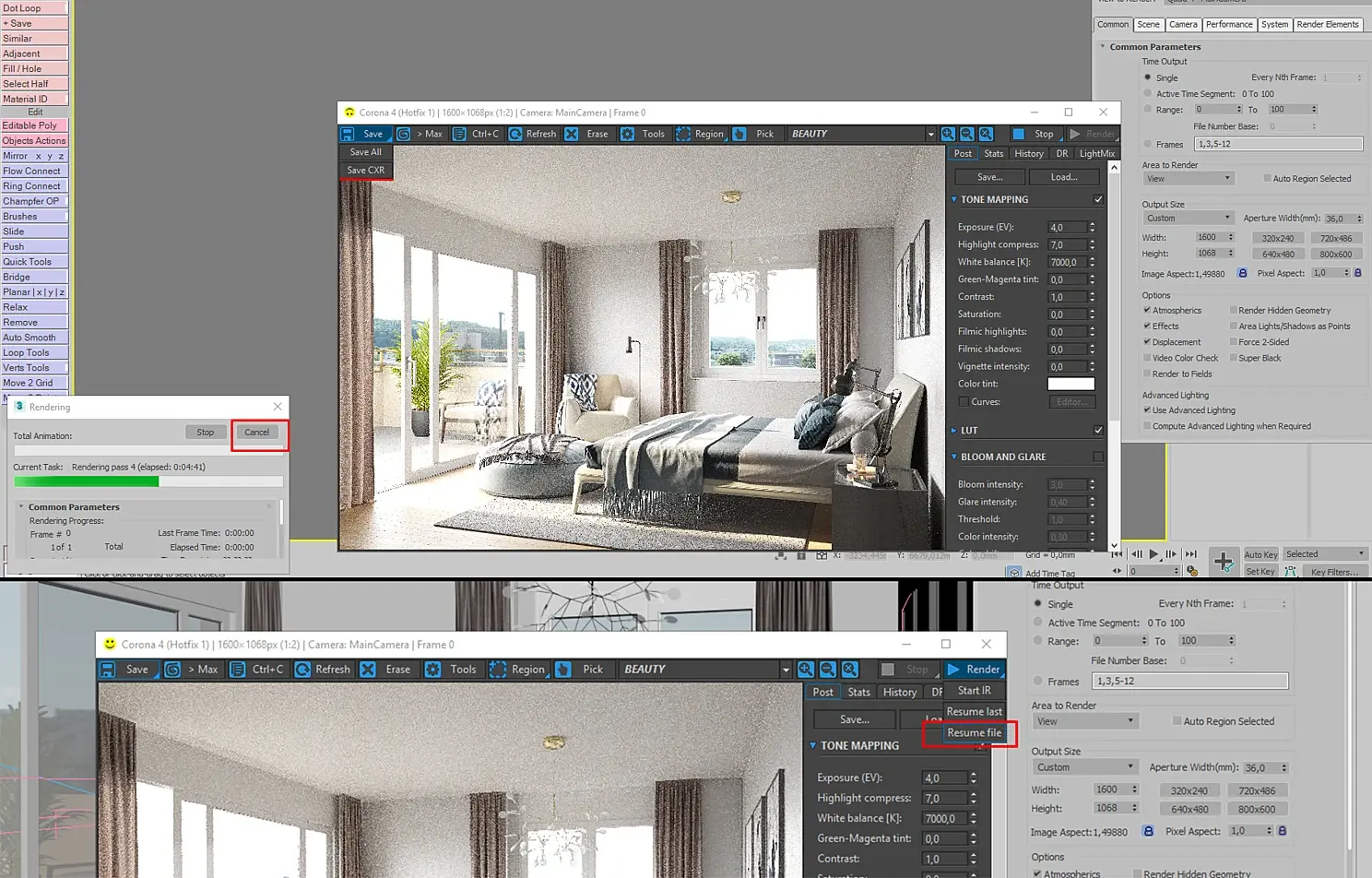This screenshot has height=878, width=1372.
Task: Click the Ctrl+C clipboard icon in the lower Corona window
Action: pos(237,670)
